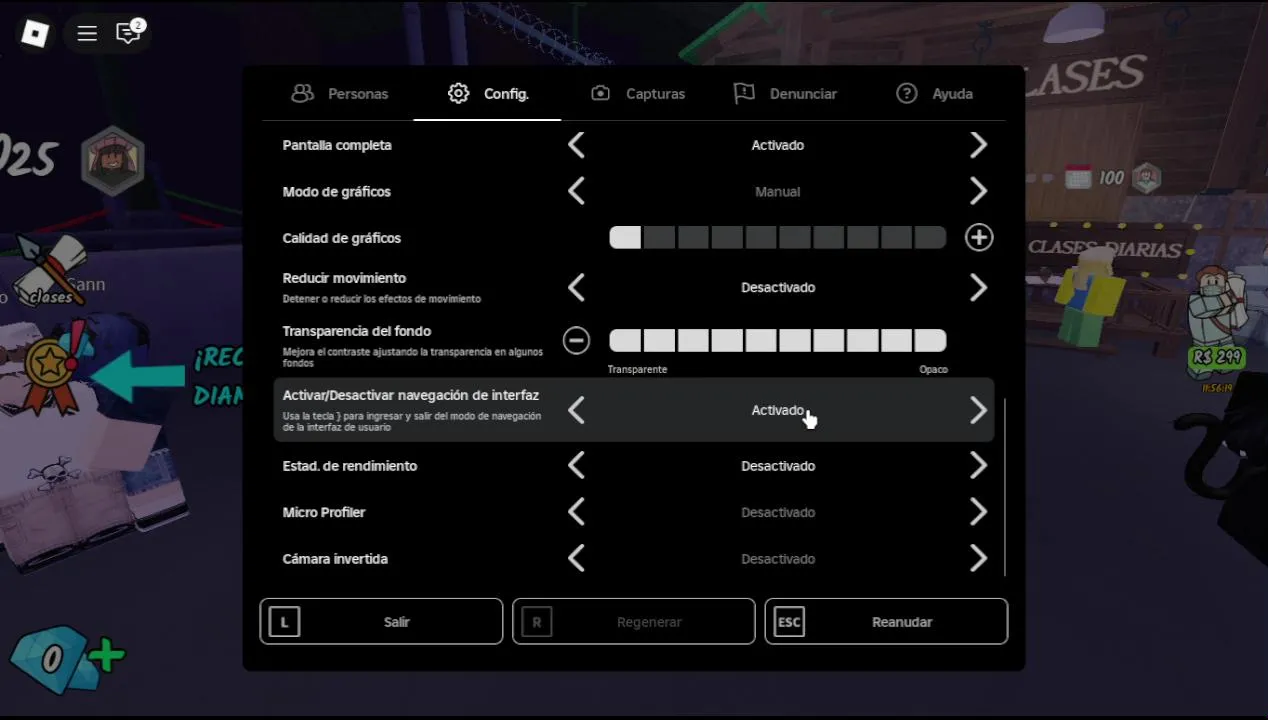This screenshot has width=1268, height=720.
Task: Click right arrow for Modo de gráficos
Action: pos(978,191)
